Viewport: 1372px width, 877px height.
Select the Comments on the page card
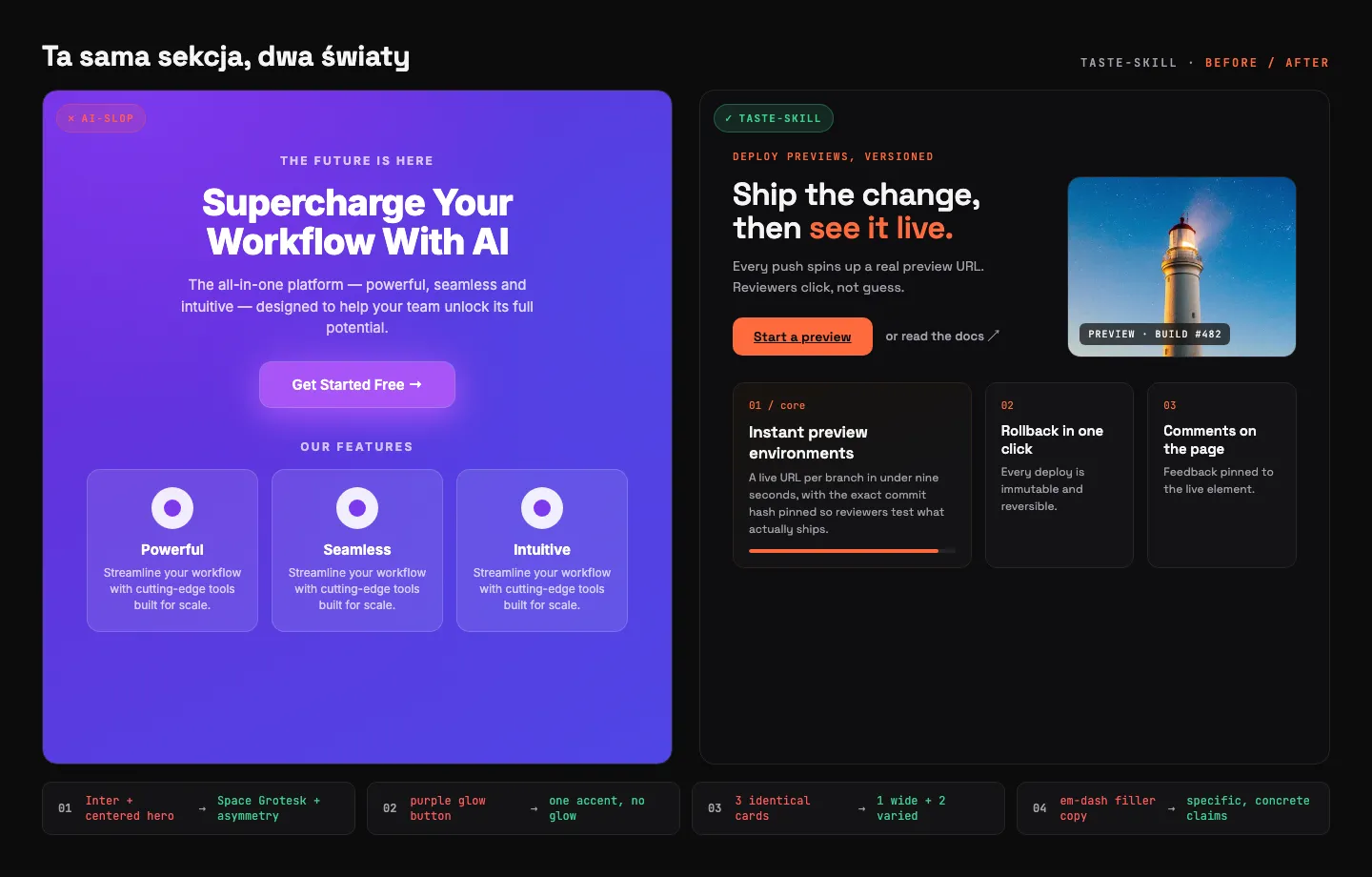[1221, 475]
